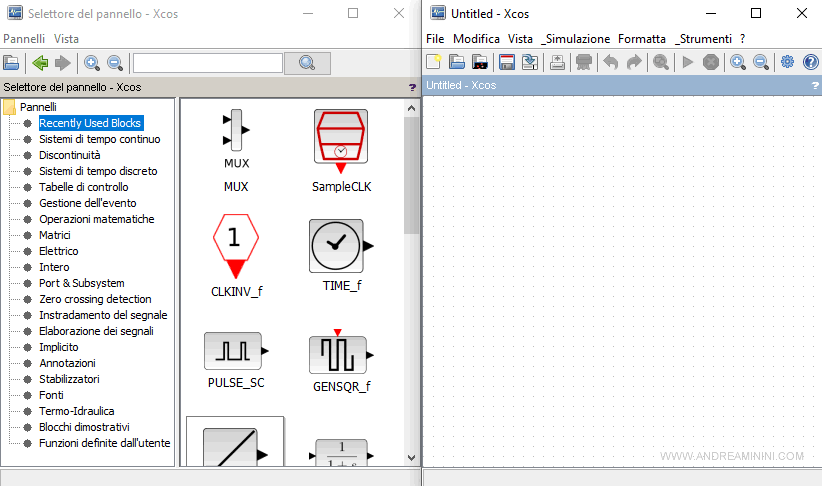Screen dimensions: 822x486
Task: Start the simulation with play button
Action: pos(687,62)
